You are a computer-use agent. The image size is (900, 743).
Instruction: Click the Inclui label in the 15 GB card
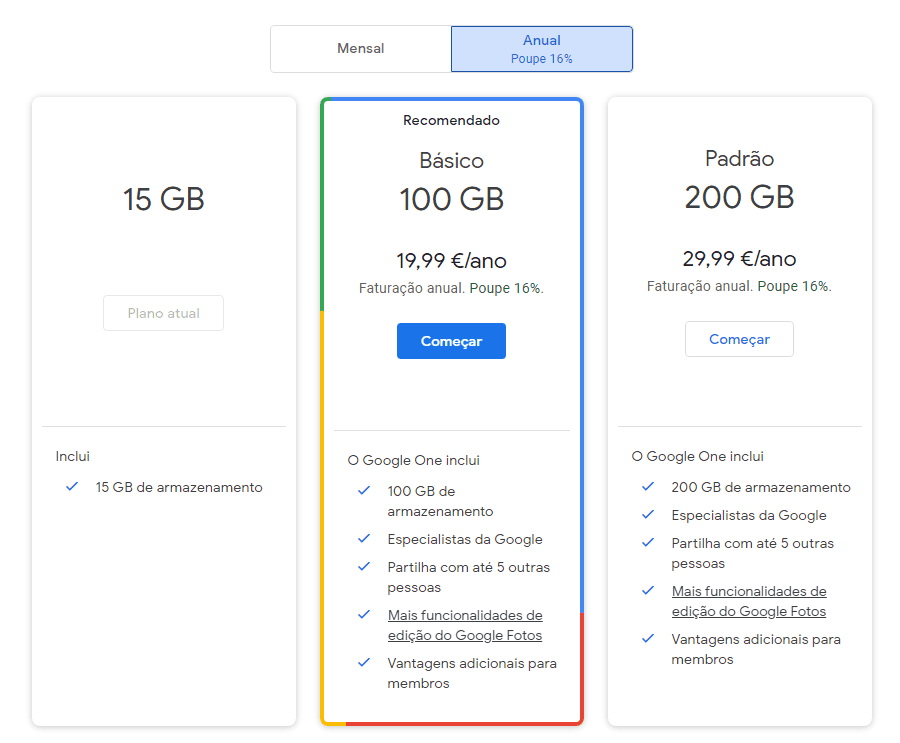[x=72, y=456]
